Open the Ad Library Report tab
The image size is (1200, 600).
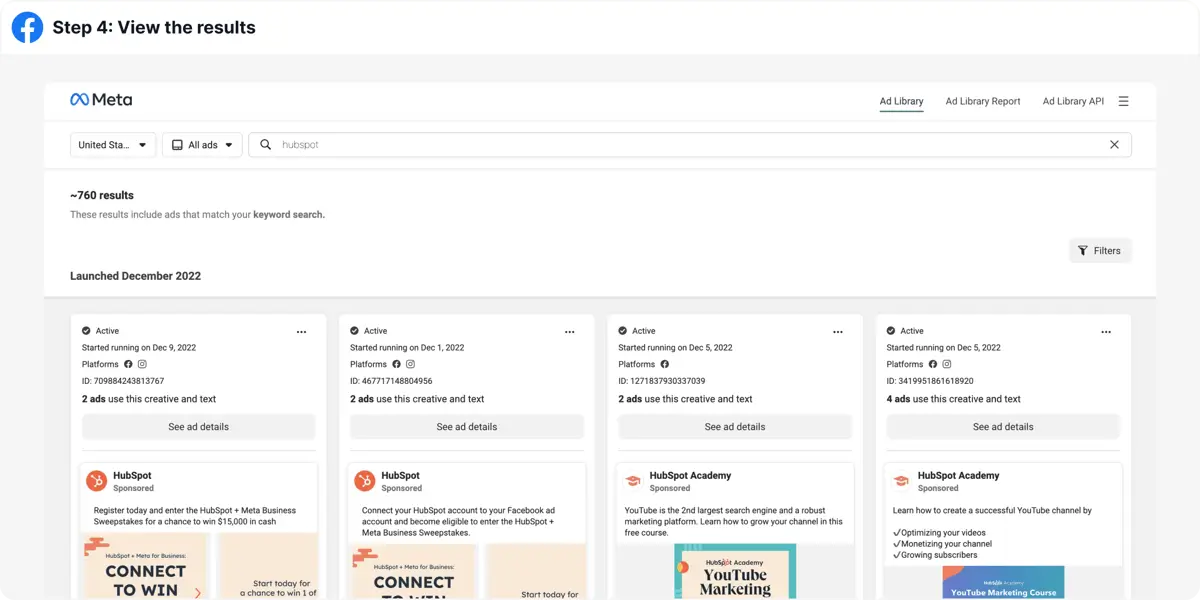[983, 101]
